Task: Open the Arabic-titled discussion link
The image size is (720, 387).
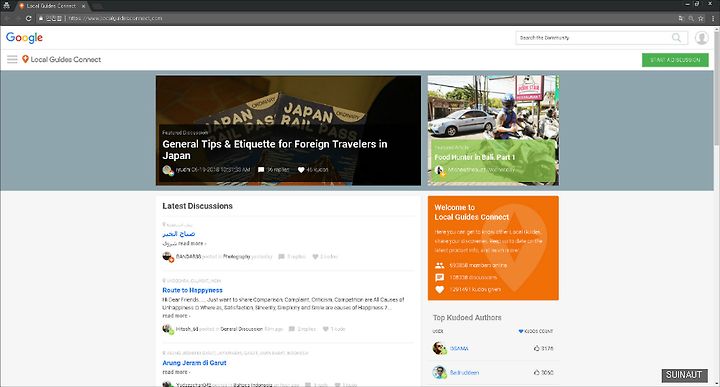Action: tap(179, 234)
